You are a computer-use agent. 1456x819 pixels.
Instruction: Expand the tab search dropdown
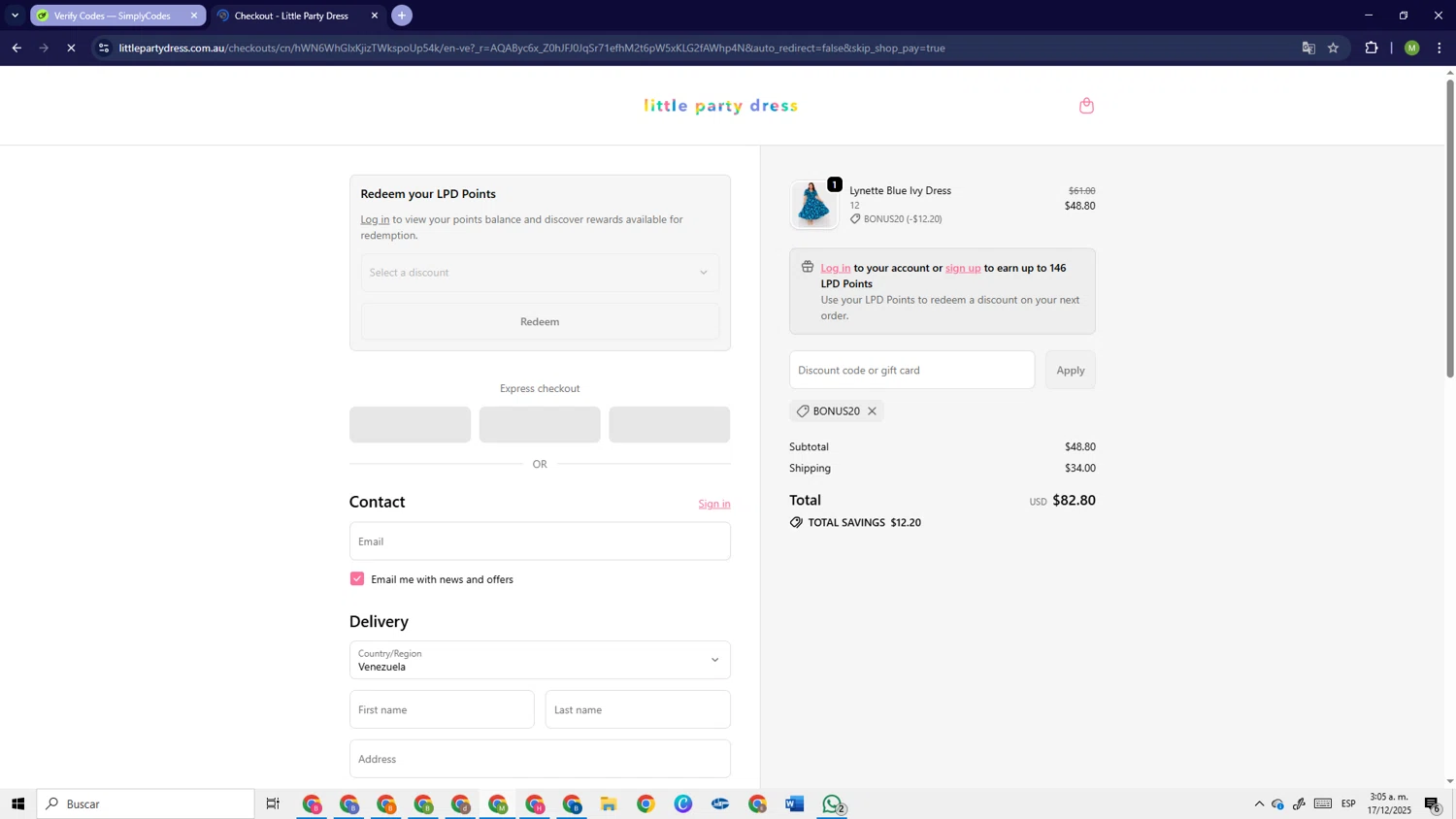pyautogui.click(x=15, y=16)
